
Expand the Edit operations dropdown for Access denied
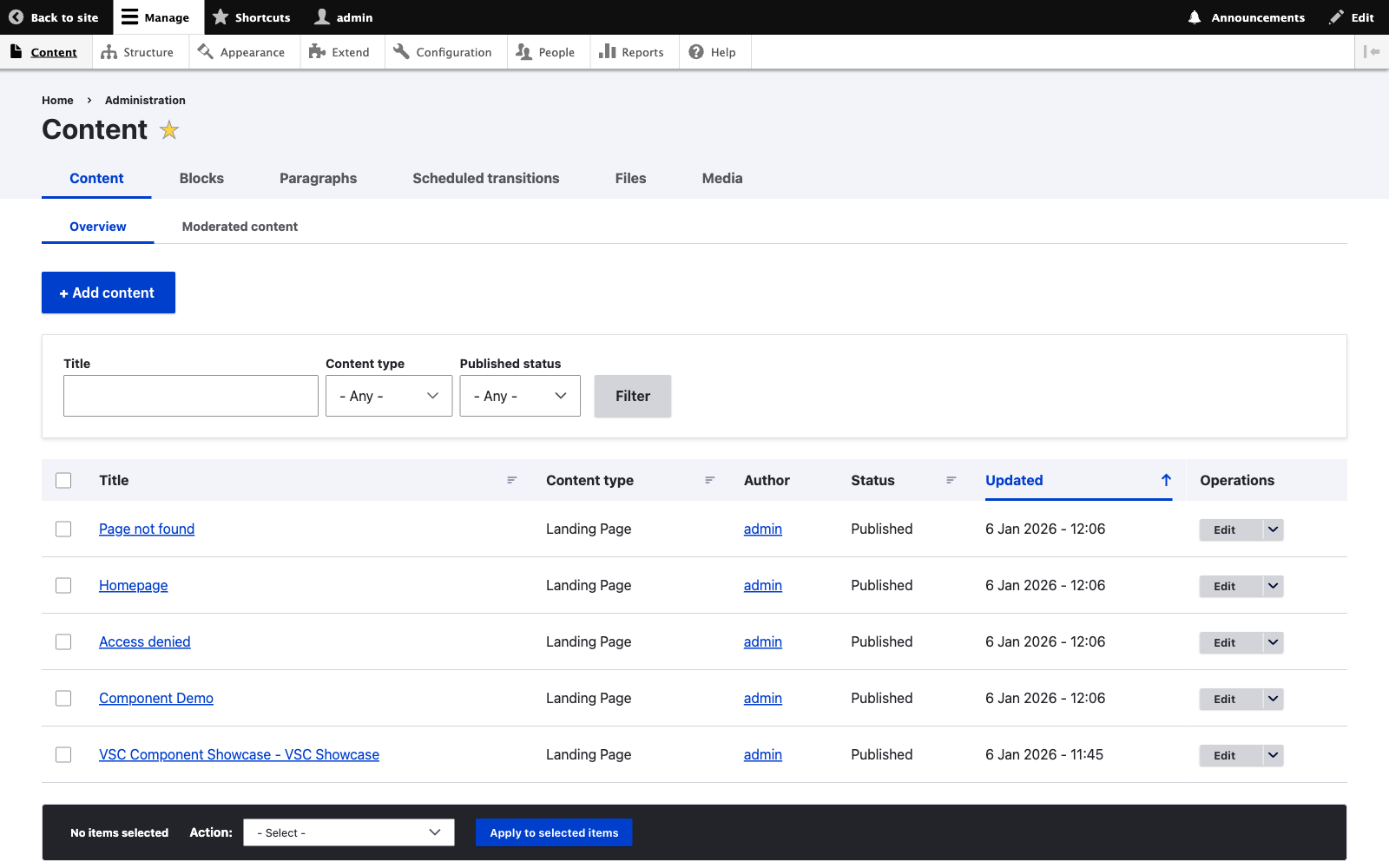click(1273, 642)
